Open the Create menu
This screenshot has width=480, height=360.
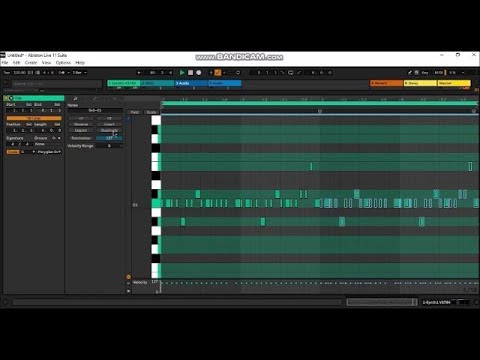(31, 63)
